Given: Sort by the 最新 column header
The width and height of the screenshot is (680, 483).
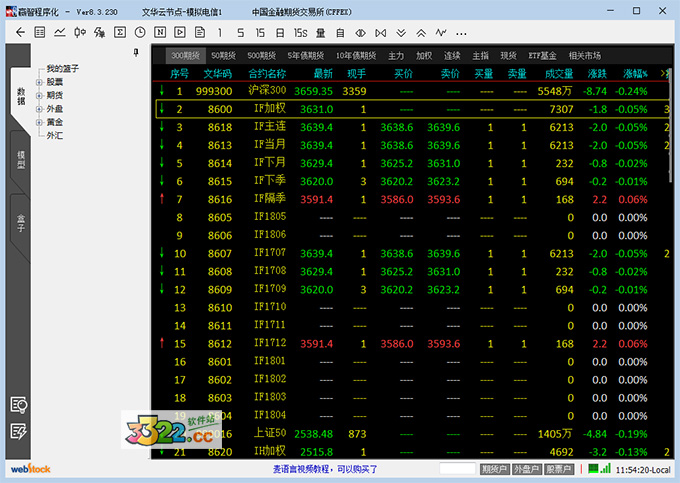Looking at the screenshot, I should (x=323, y=74).
